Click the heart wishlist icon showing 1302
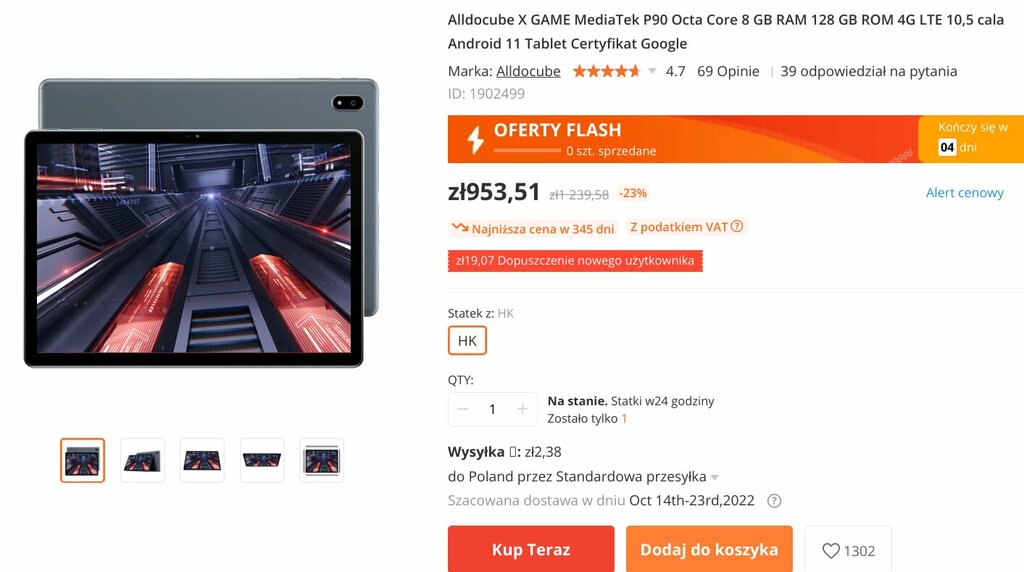Image resolution: width=1024 pixels, height=572 pixels. (831, 550)
